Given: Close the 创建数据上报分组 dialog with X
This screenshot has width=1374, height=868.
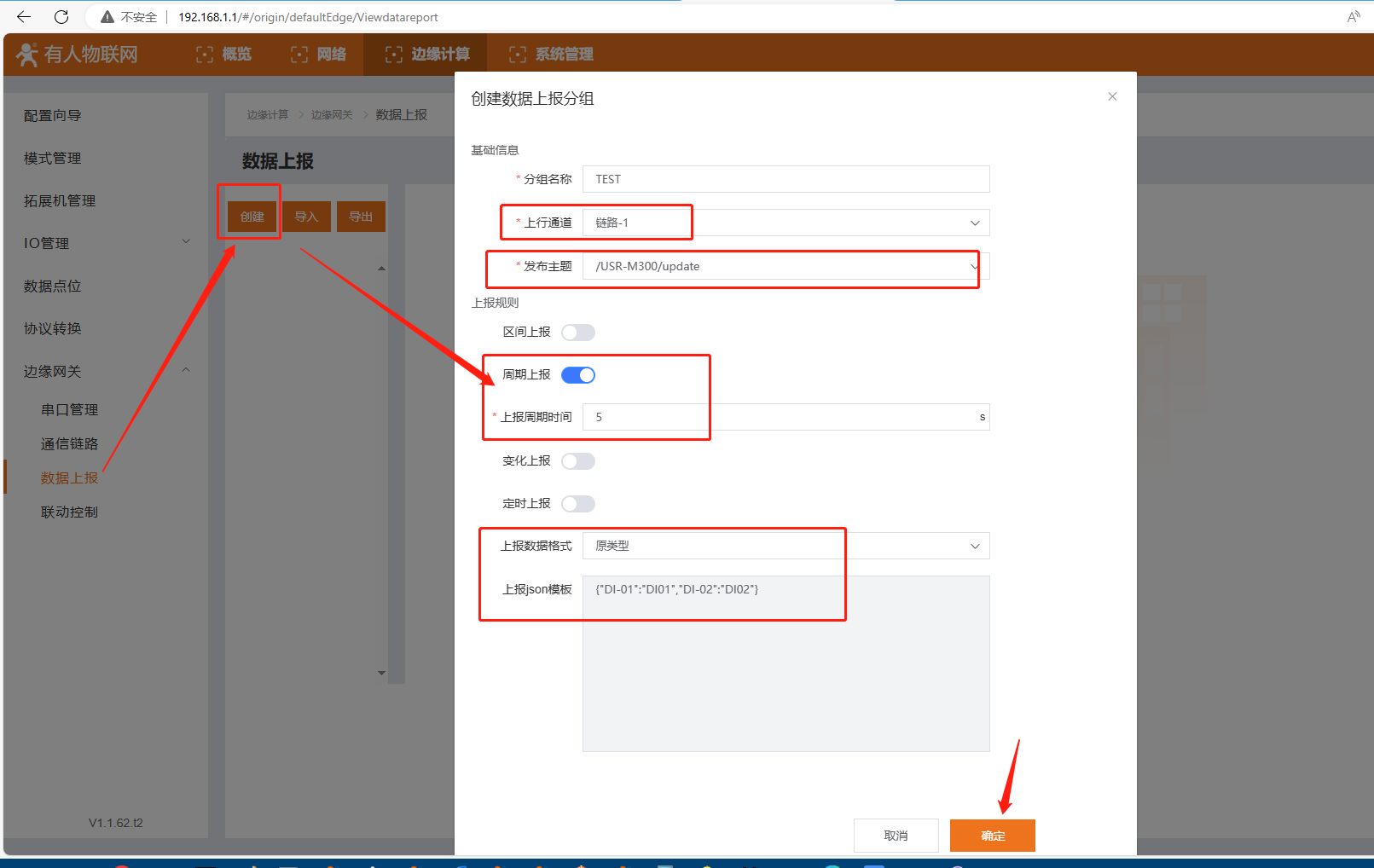Looking at the screenshot, I should point(1112,96).
